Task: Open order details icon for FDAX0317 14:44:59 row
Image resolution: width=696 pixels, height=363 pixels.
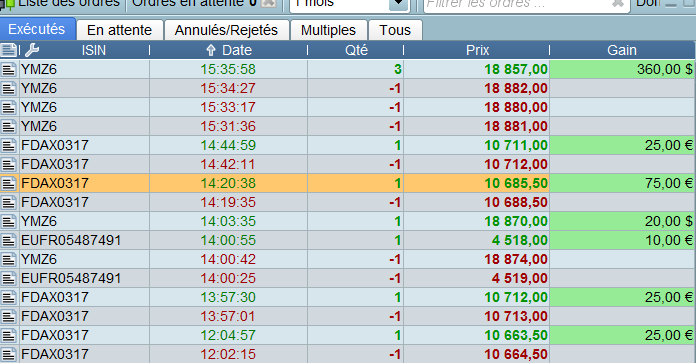Action: point(9,145)
